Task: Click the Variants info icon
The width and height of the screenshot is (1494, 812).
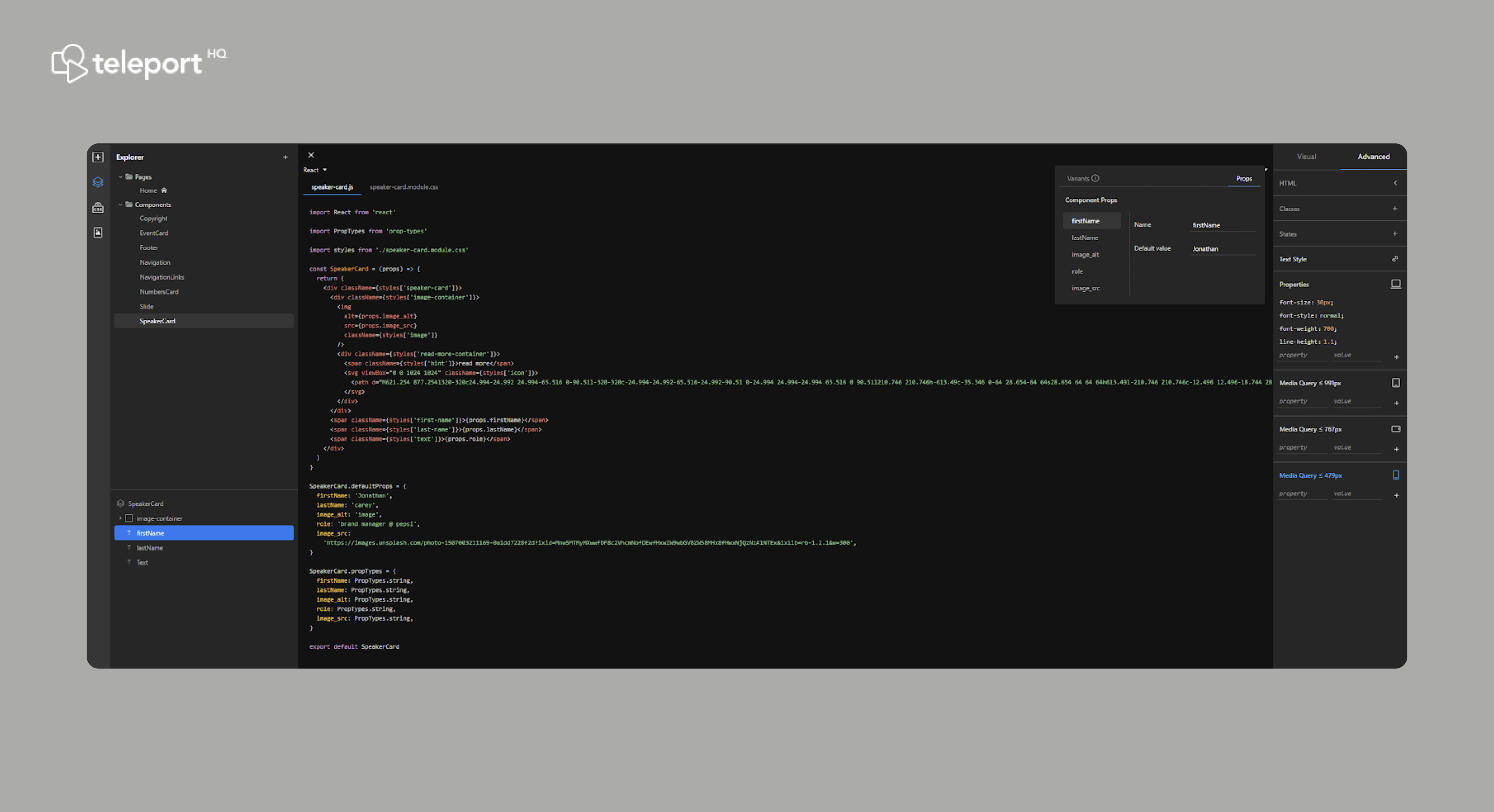Action: click(1095, 178)
